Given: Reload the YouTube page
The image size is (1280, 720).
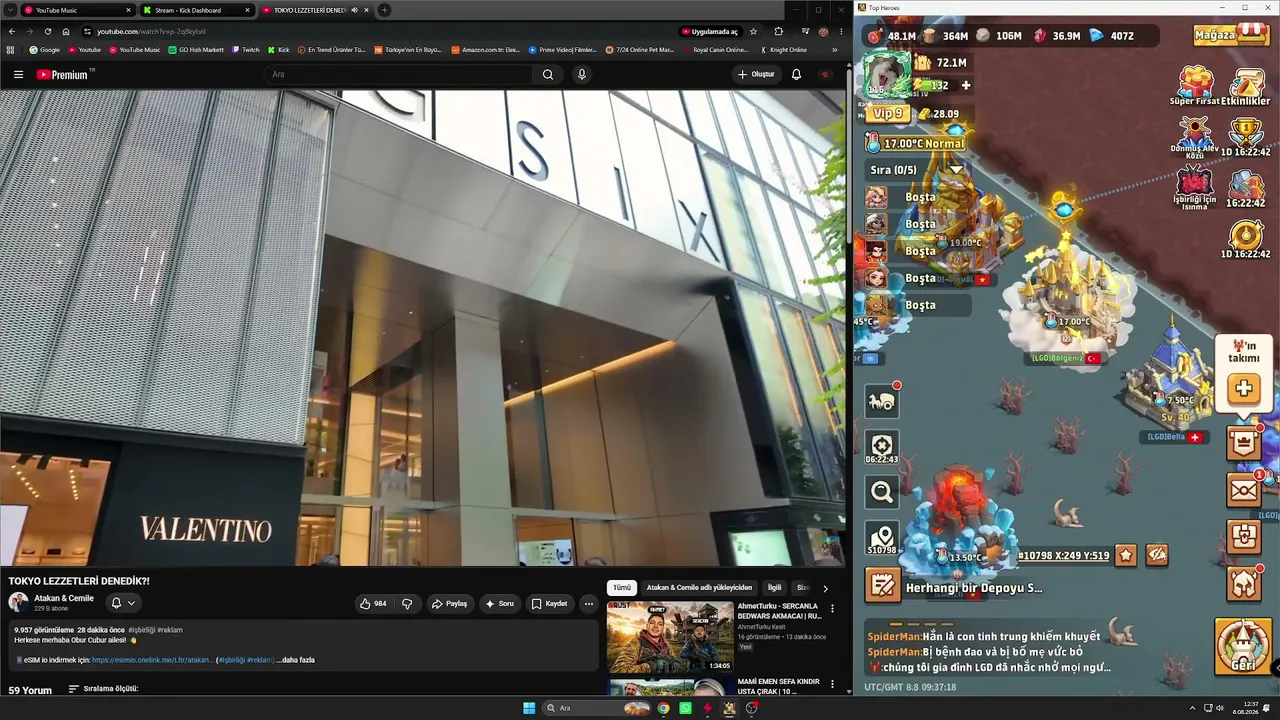Looking at the screenshot, I should [x=47, y=31].
